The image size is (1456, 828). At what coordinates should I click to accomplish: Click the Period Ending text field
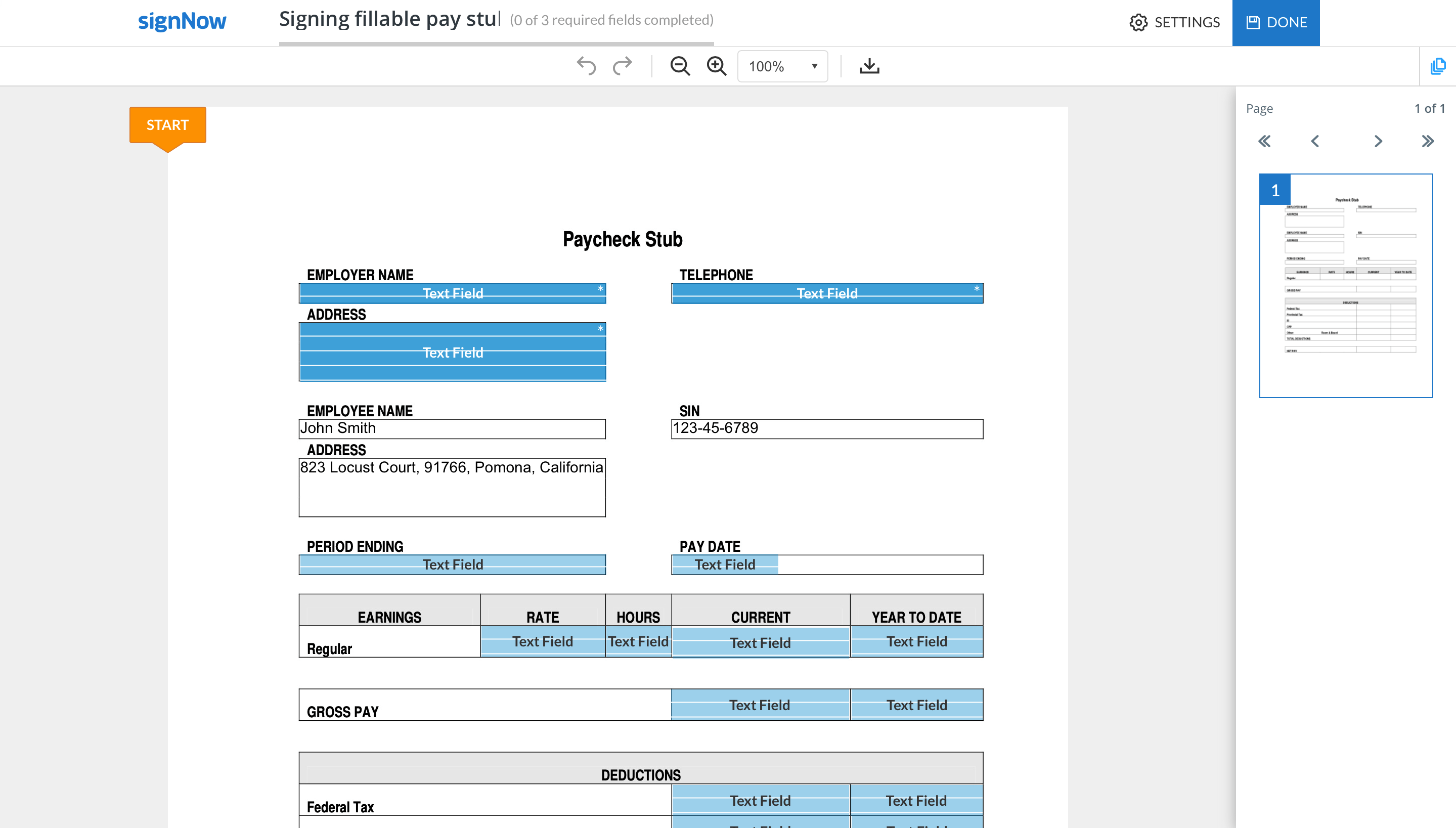point(452,564)
